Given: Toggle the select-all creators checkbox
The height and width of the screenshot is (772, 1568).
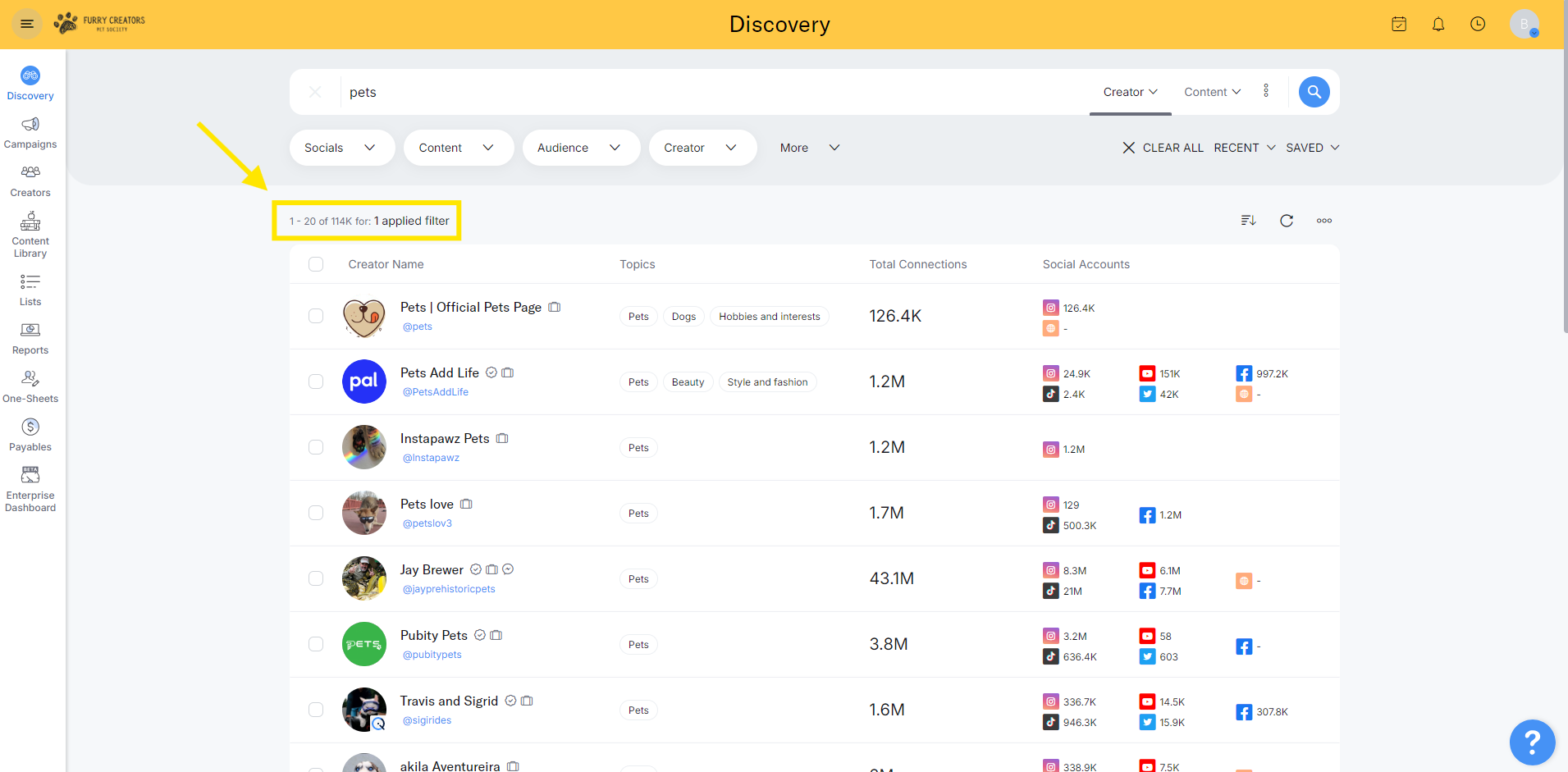Looking at the screenshot, I should [x=316, y=264].
